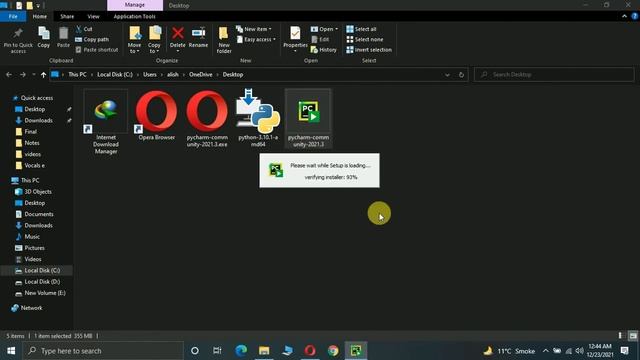Select the pycharm-community-2021.3.exe file
The image size is (640, 360).
click(x=207, y=118)
